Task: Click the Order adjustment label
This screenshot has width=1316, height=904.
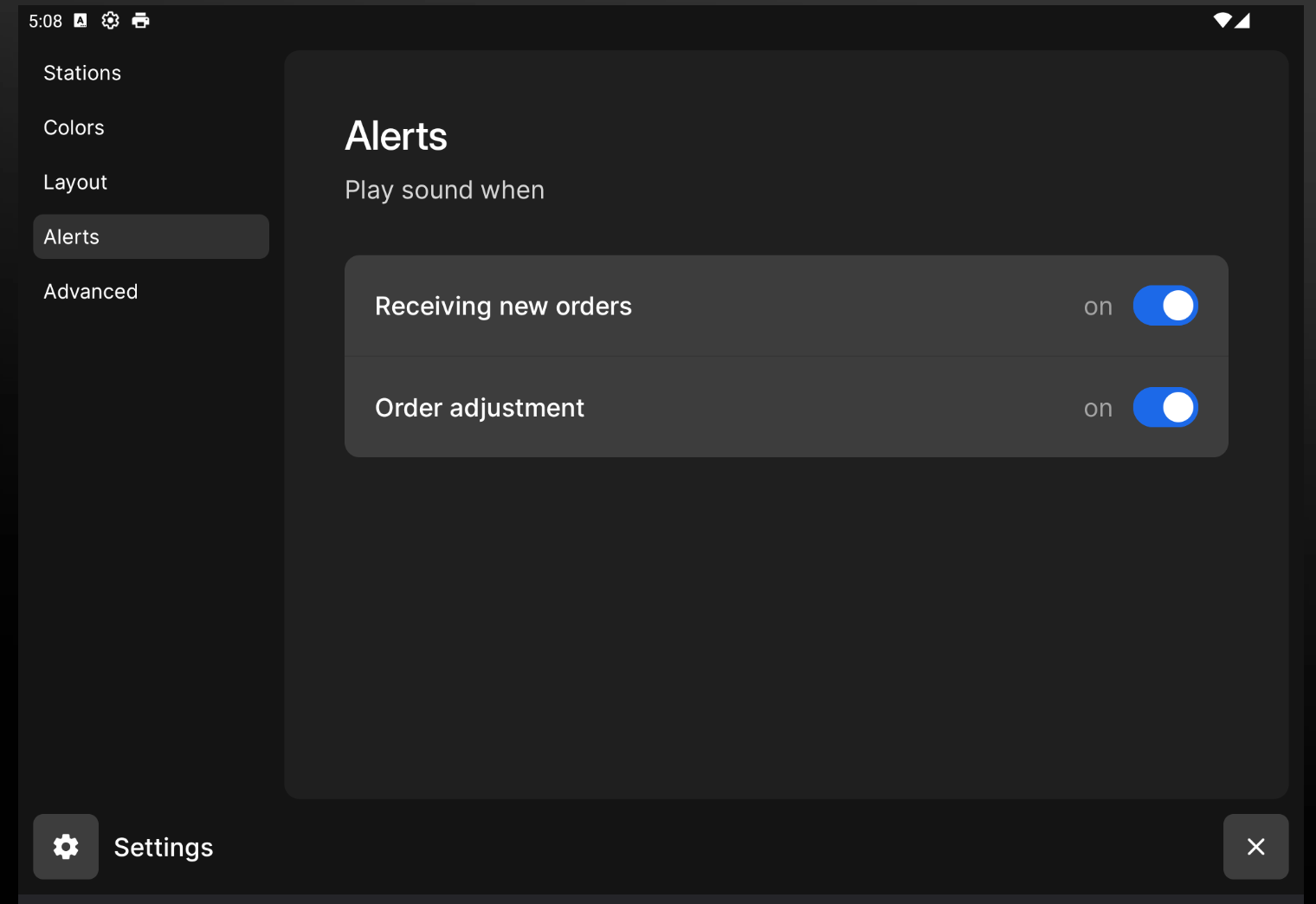Action: (x=480, y=407)
